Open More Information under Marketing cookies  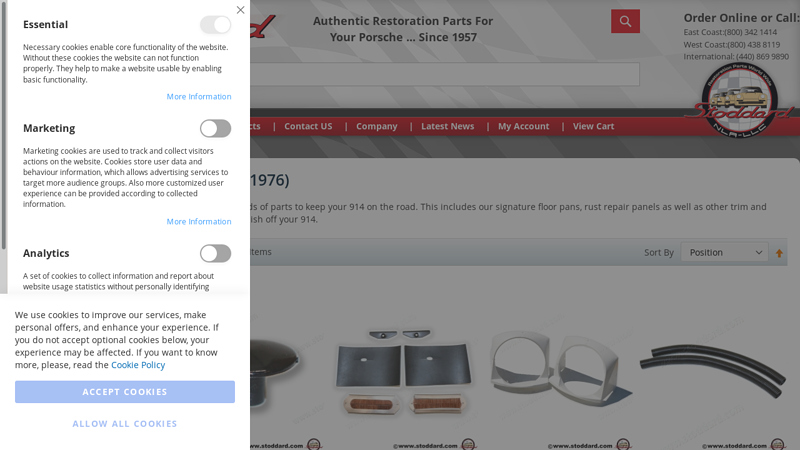click(199, 221)
